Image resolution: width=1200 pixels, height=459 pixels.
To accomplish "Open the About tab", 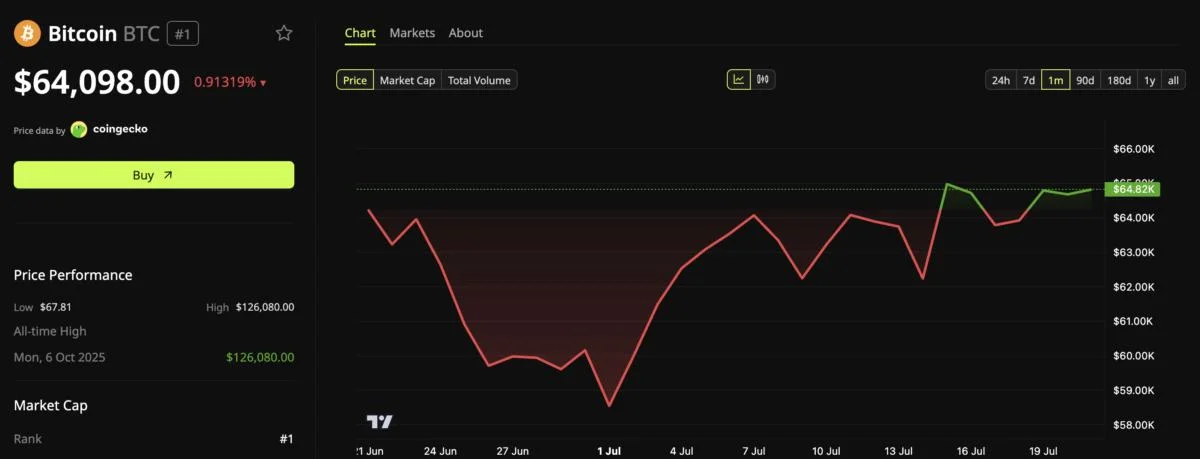I will [x=465, y=33].
